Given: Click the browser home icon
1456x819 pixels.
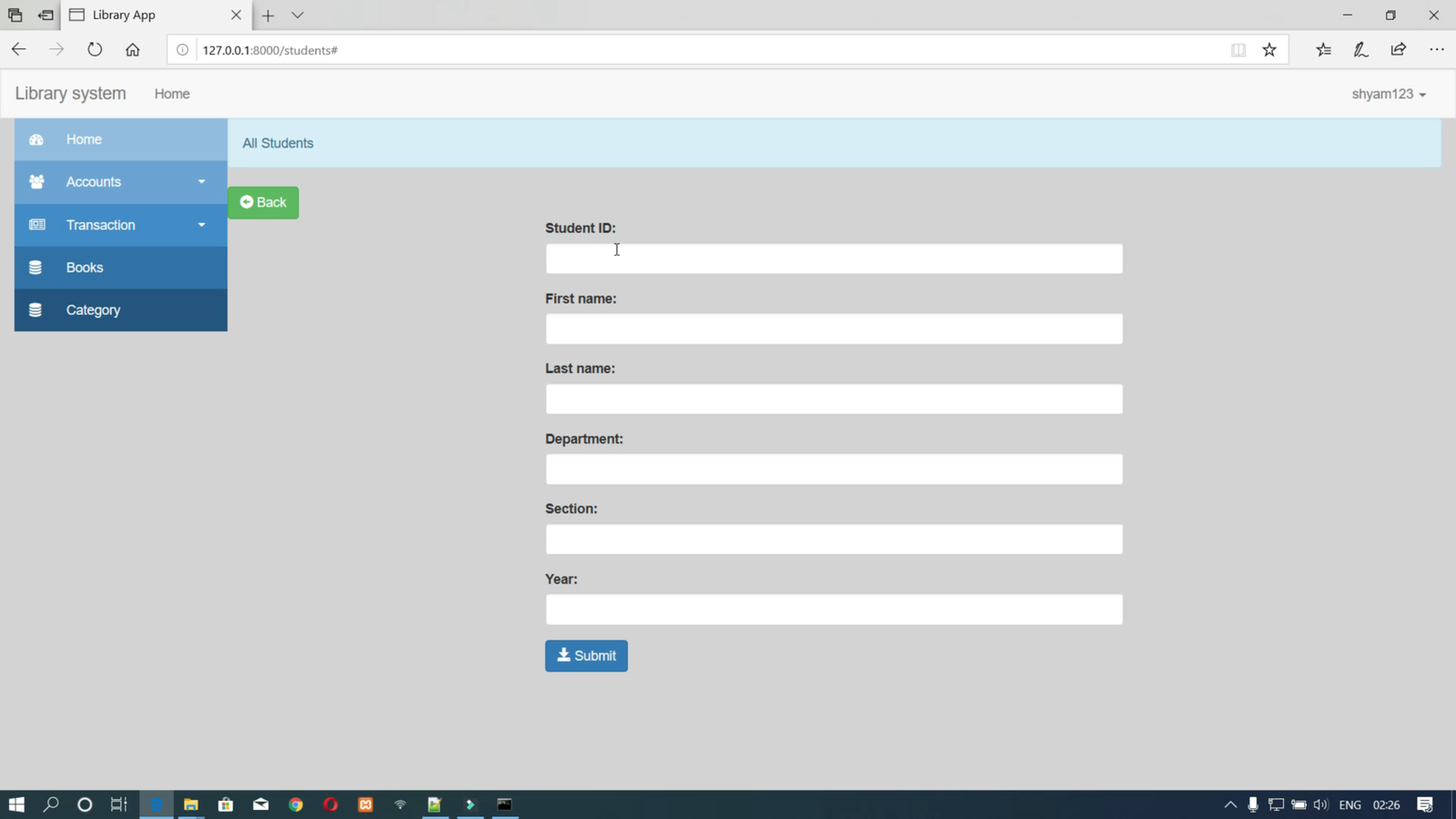Looking at the screenshot, I should pyautogui.click(x=133, y=50).
